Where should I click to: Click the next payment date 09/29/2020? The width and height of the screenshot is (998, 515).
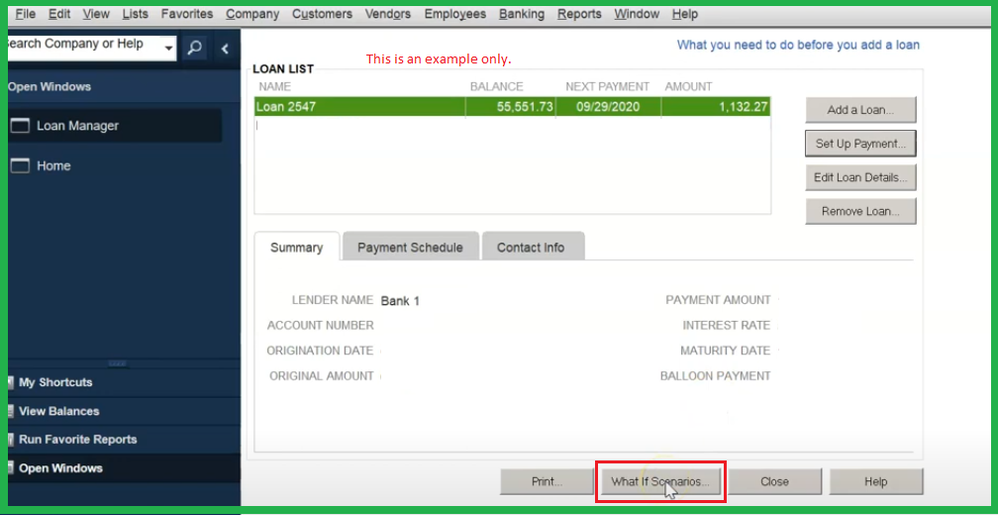pos(608,107)
